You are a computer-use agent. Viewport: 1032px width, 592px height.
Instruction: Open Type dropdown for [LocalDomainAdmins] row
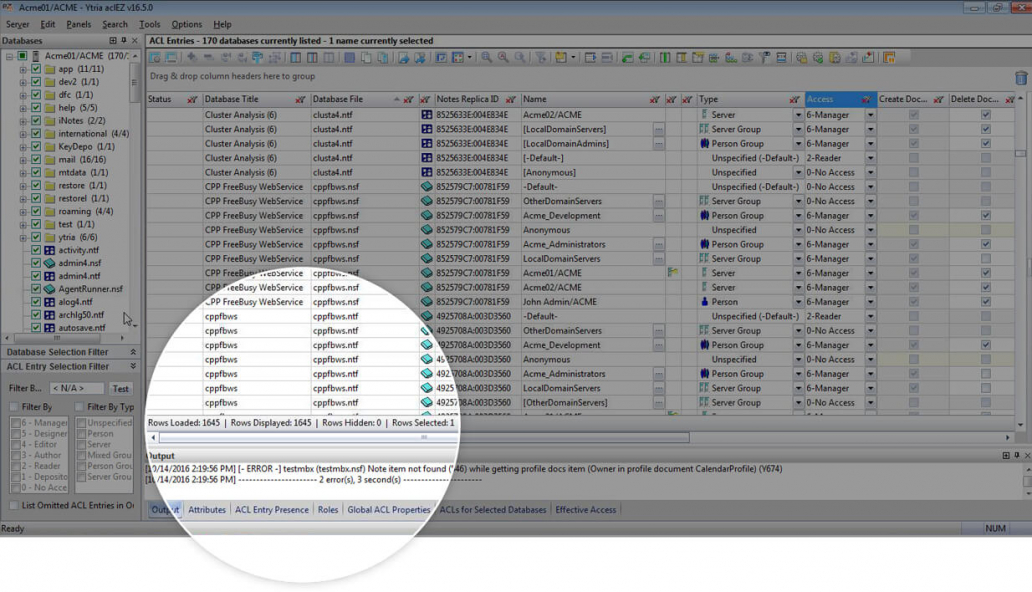click(x=798, y=144)
